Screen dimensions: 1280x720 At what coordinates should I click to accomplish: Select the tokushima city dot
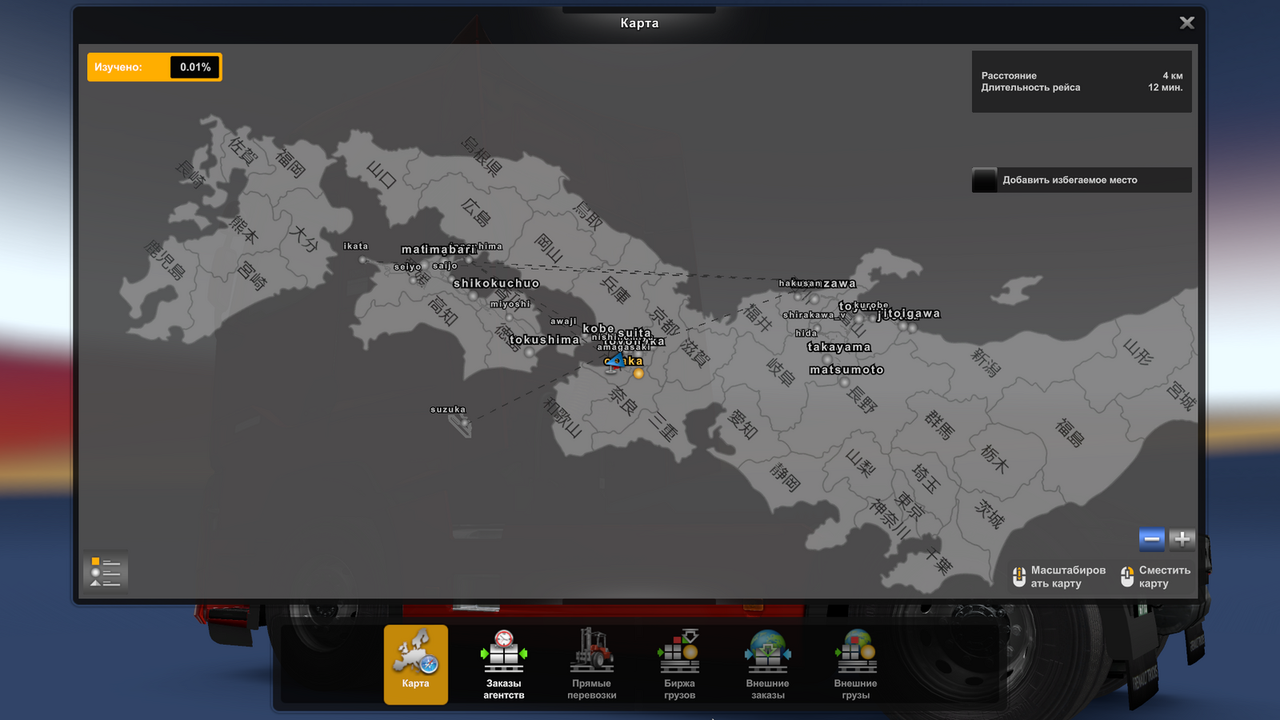point(528,353)
